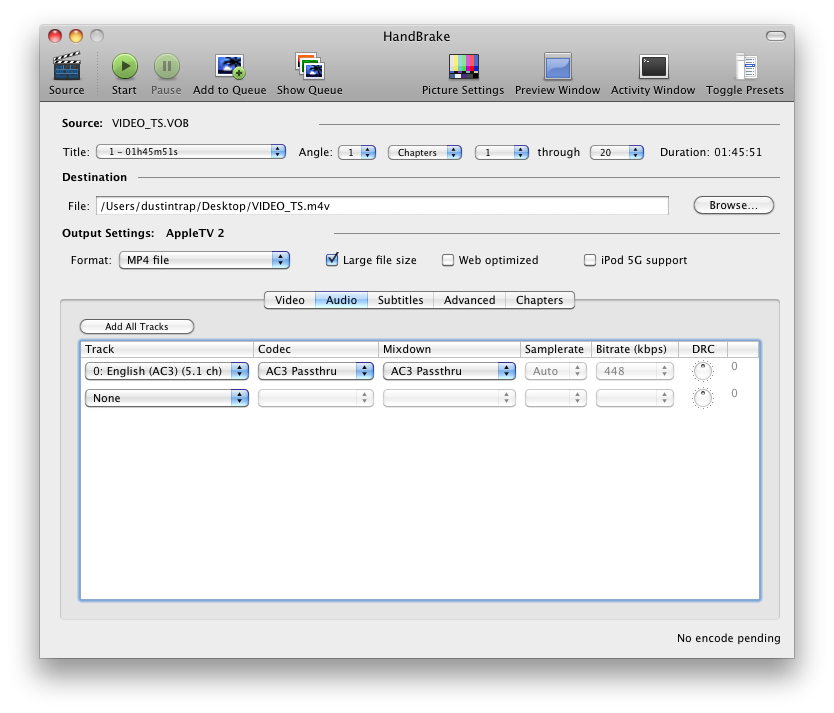This screenshot has height=713, width=834.
Task: Click the Add to Queue icon
Action: coord(230,66)
